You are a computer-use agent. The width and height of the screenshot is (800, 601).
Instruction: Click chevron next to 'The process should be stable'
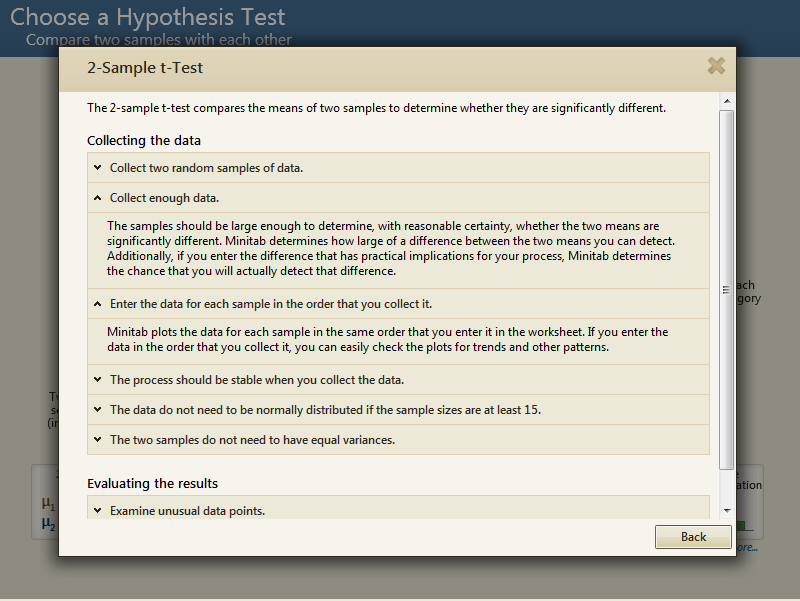click(97, 380)
